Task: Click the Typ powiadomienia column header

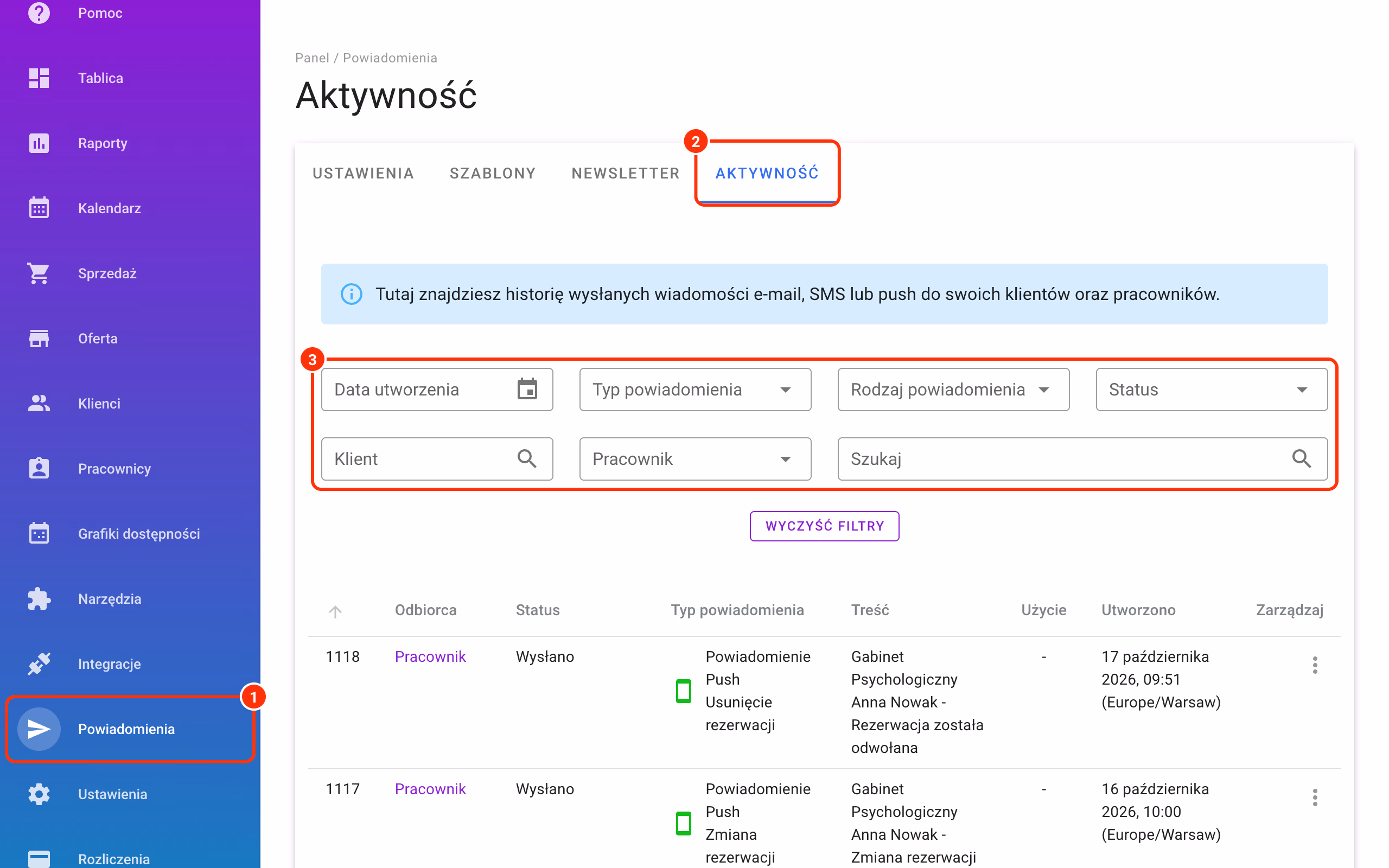Action: 737,610
